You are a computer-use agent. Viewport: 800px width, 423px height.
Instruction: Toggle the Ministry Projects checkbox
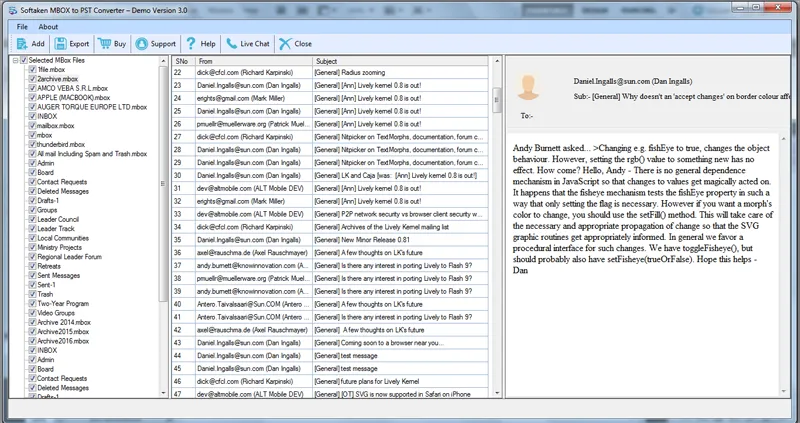33,247
